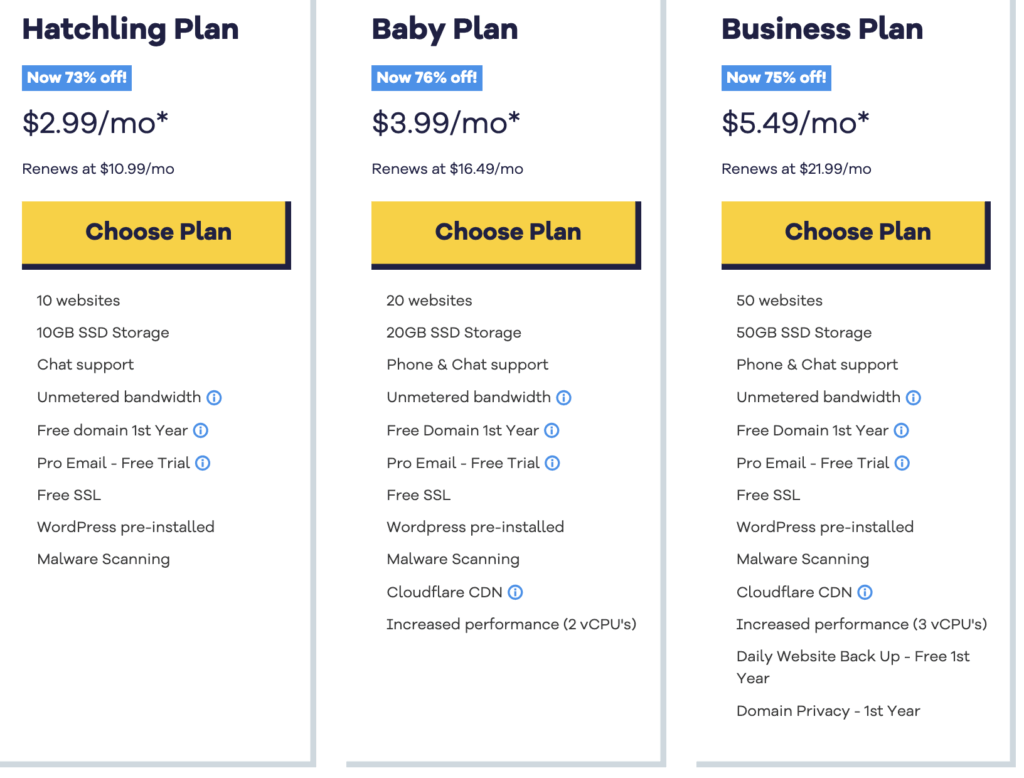The height and width of the screenshot is (778, 1024).
Task: Click the Now 73% off badge
Action: (76, 77)
